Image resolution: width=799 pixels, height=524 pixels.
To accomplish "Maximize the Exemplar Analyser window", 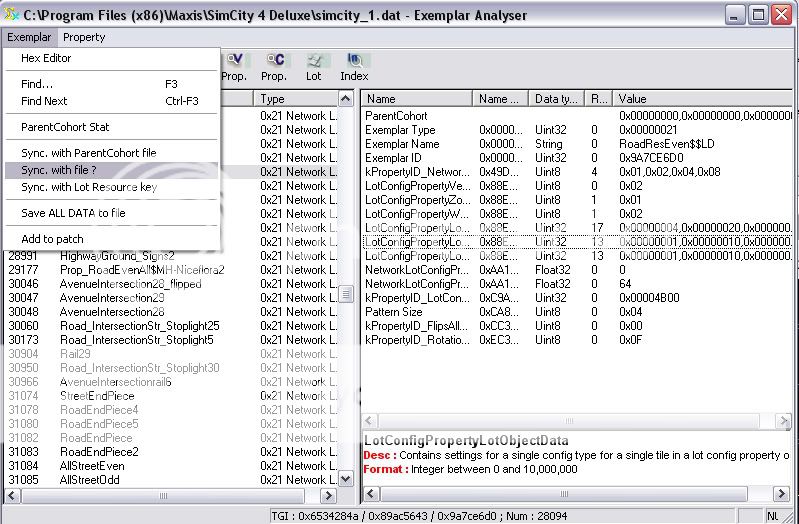I will click(x=758, y=14).
